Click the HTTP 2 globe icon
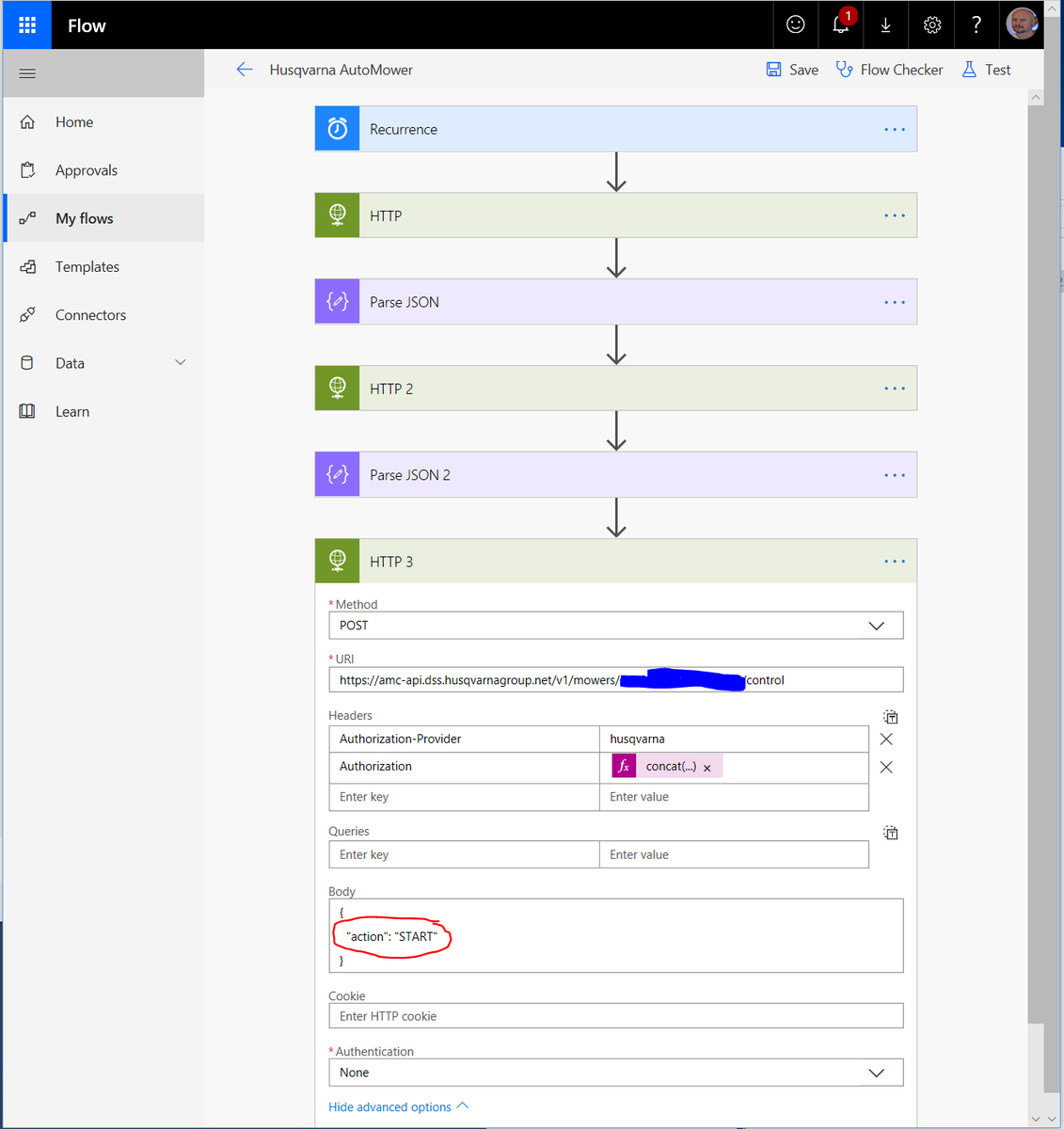Screen dimensions: 1064x1129 pyautogui.click(x=338, y=389)
